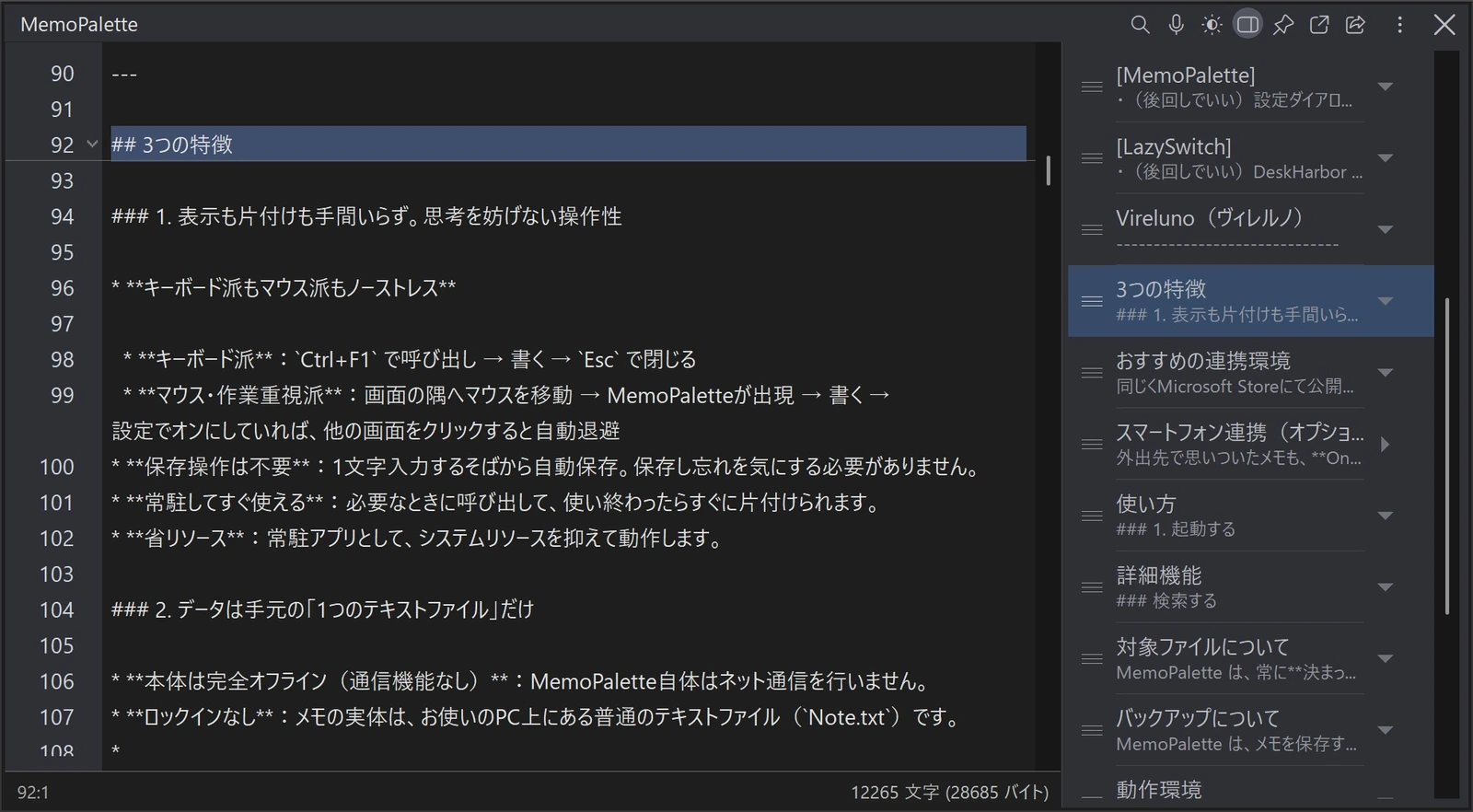This screenshot has width=1473, height=812.
Task: Collapse the [MemoPalette] section arrow
Action: 1385,87
